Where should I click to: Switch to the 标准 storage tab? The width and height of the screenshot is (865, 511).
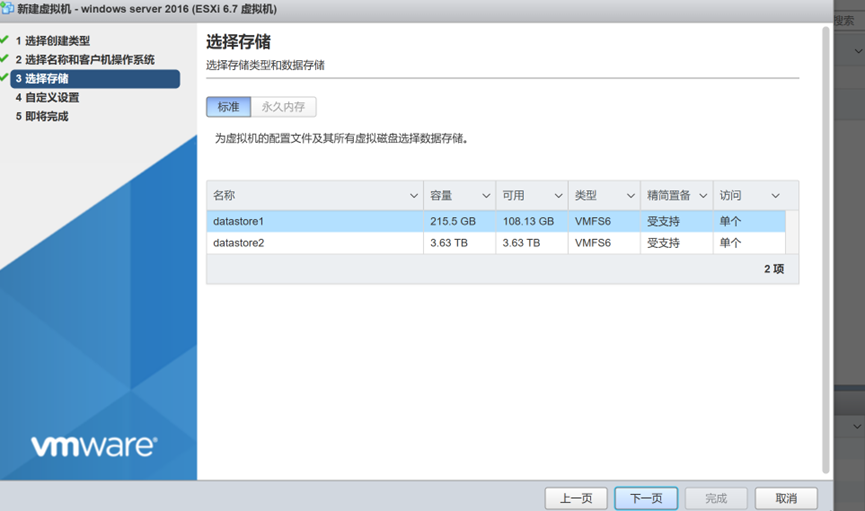point(228,107)
